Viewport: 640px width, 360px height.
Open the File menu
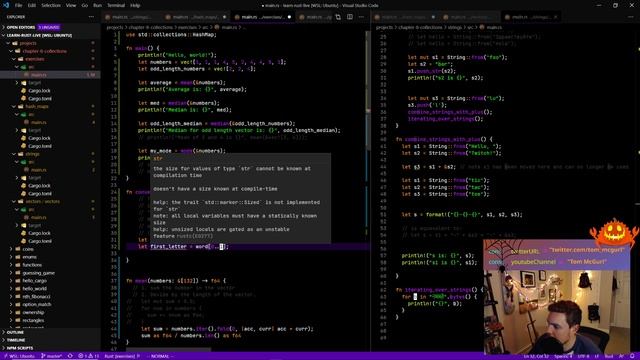18,6
